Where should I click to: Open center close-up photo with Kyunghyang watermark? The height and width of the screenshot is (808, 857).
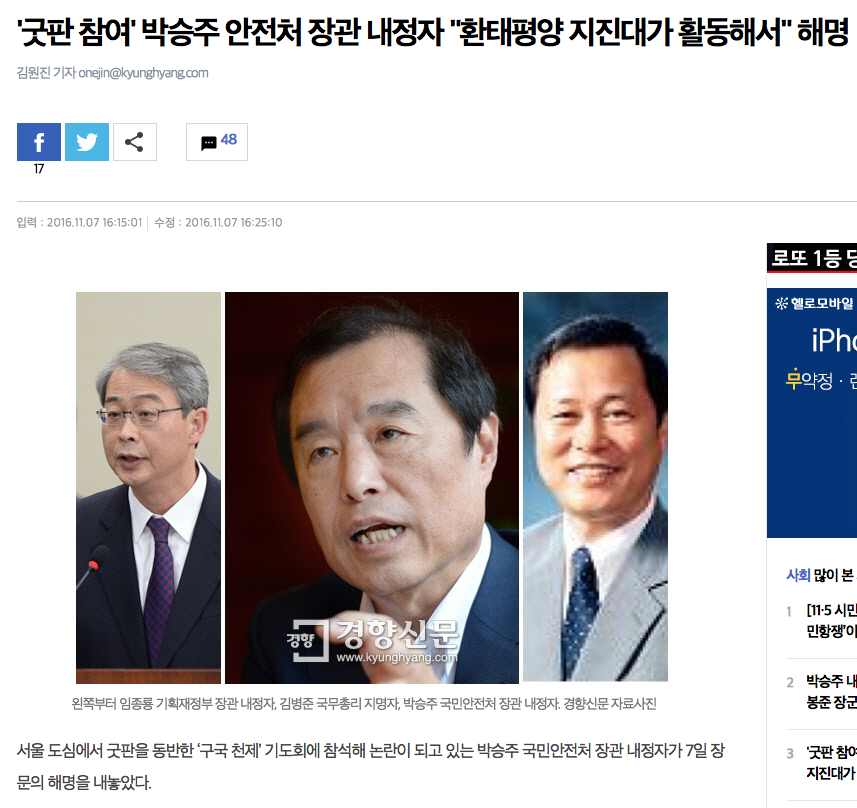coord(372,488)
